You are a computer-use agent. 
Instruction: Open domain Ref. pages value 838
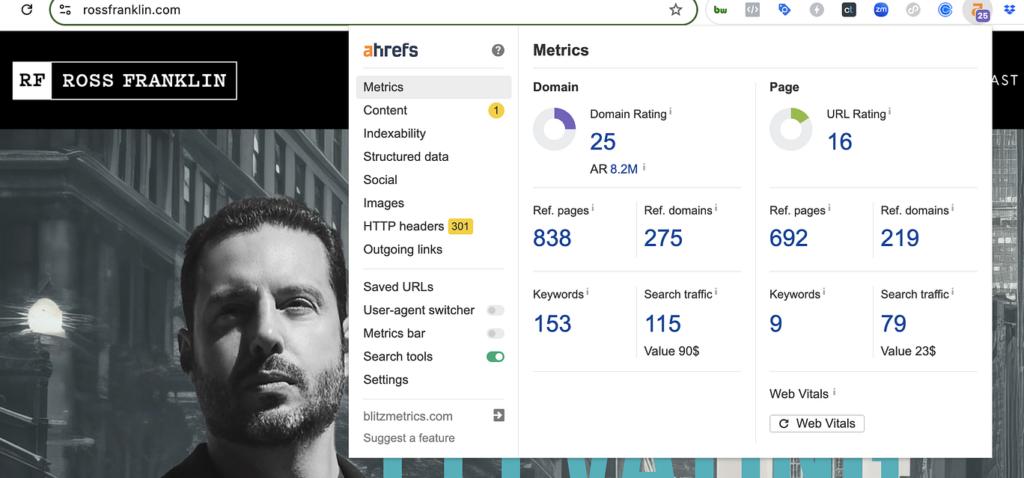[552, 238]
